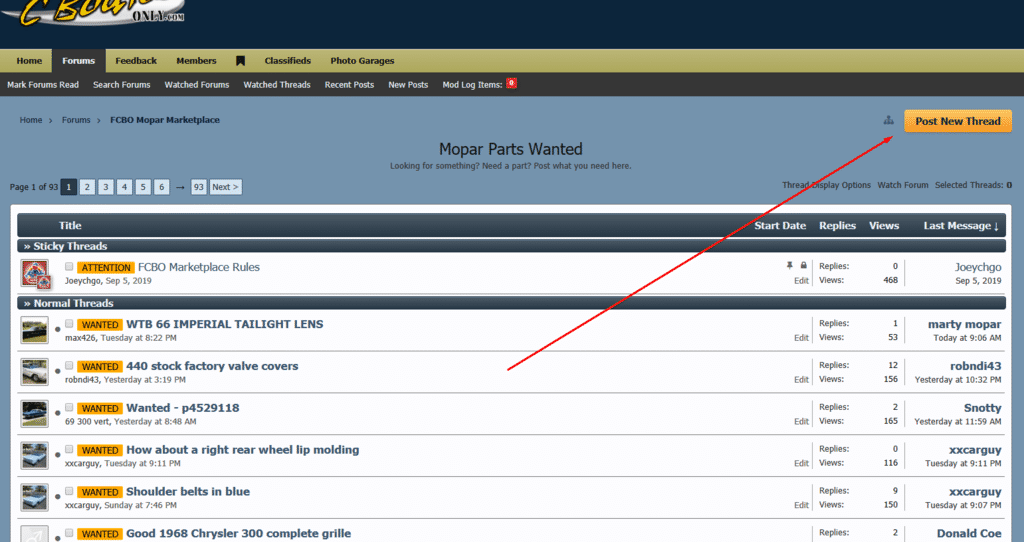Image resolution: width=1024 pixels, height=542 pixels.
Task: Click the pin icon on Marketplace Rules thread
Action: [790, 266]
